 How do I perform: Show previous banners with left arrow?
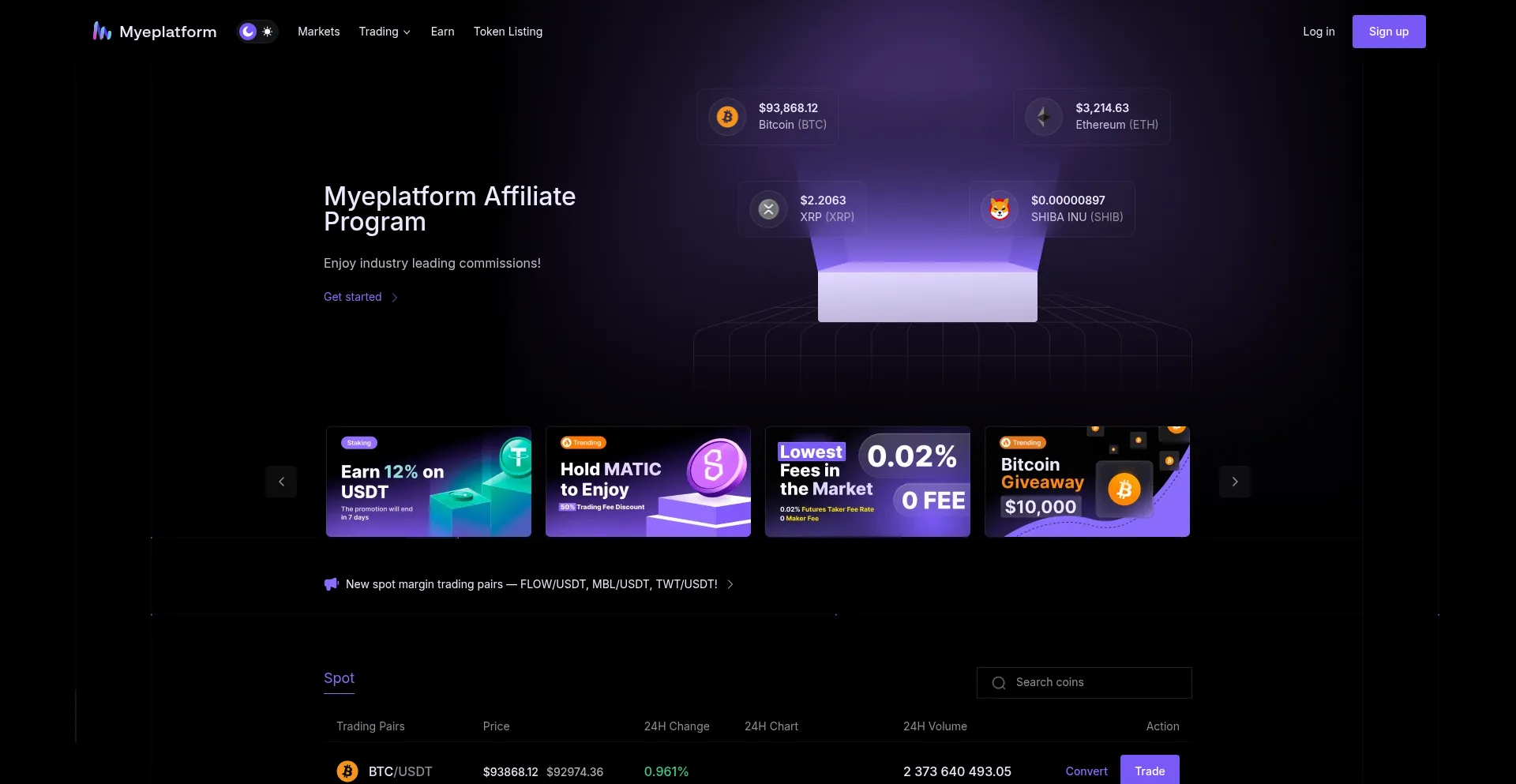coord(281,482)
